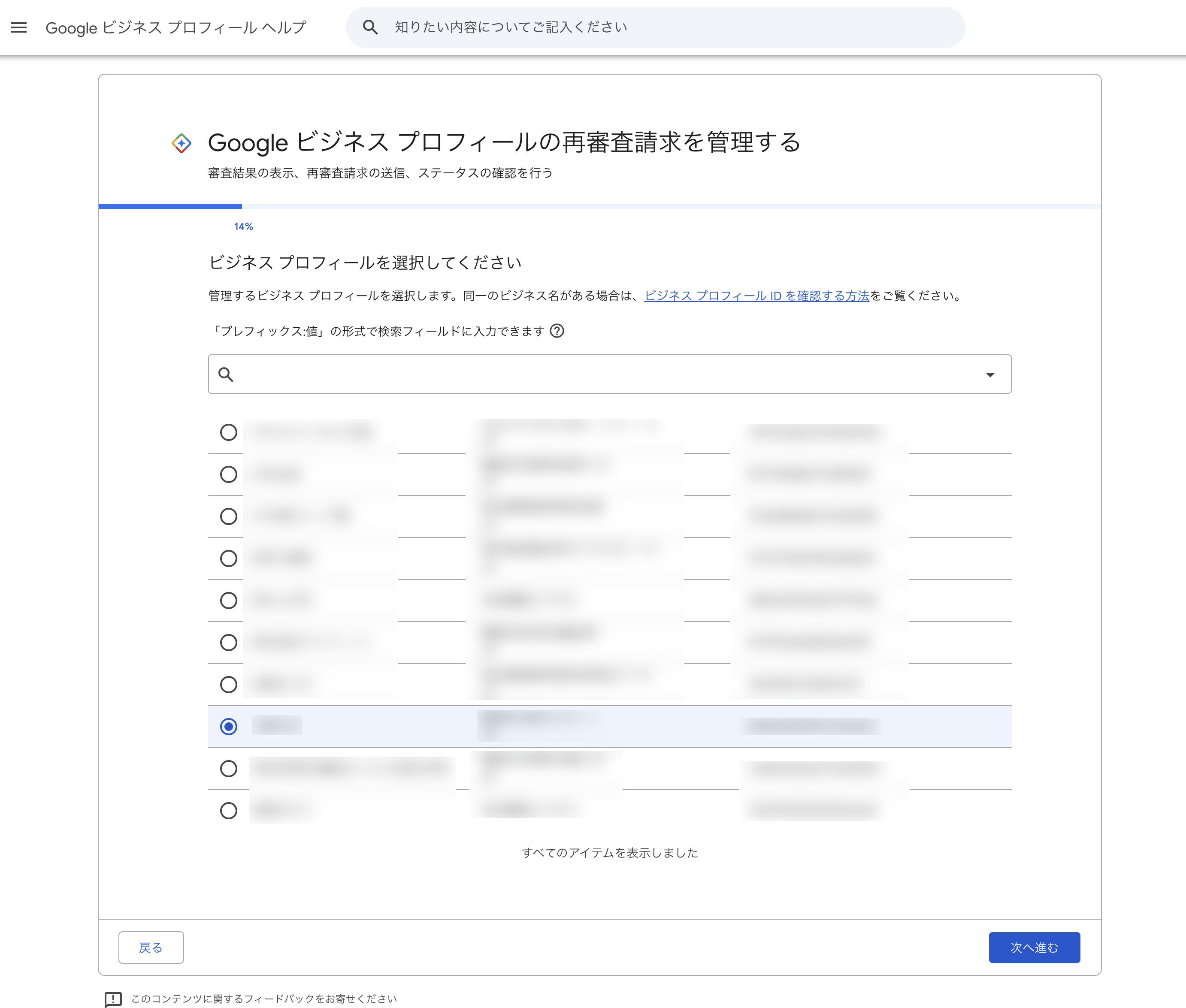Select the ninth business profile radio button
1186x1008 pixels.
[229, 769]
